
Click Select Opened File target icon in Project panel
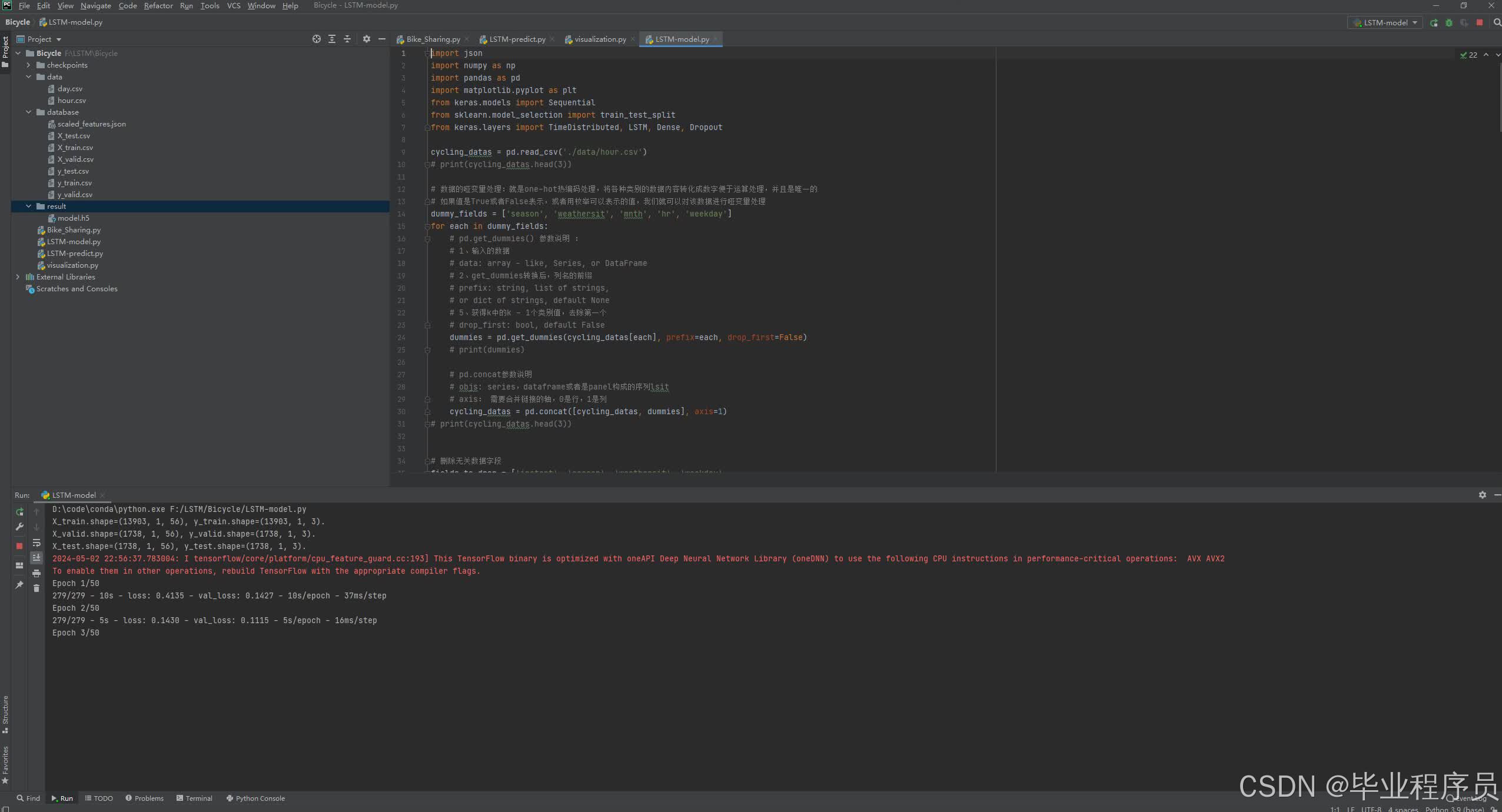pyautogui.click(x=317, y=39)
